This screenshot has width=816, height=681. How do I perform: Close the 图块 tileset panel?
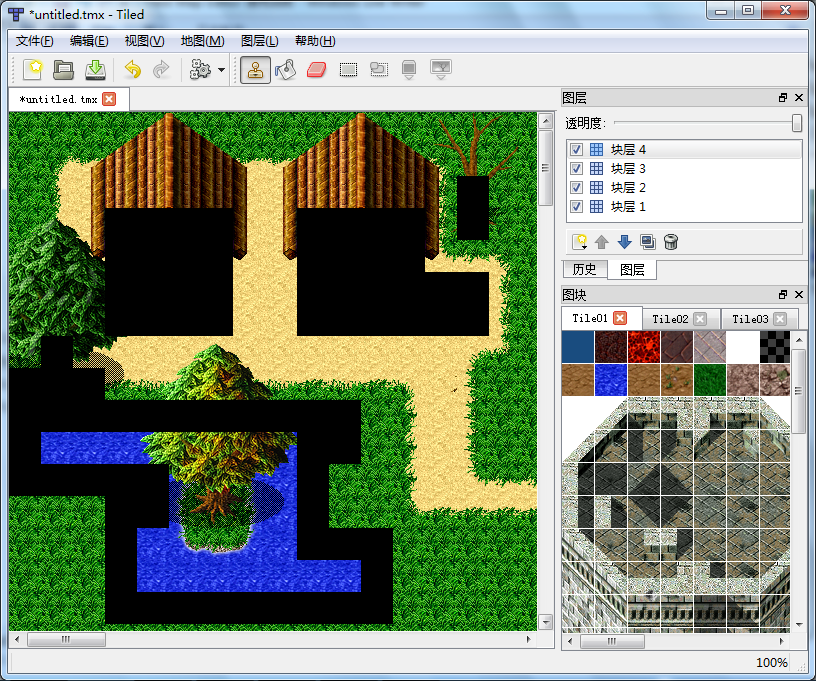pyautogui.click(x=799, y=295)
